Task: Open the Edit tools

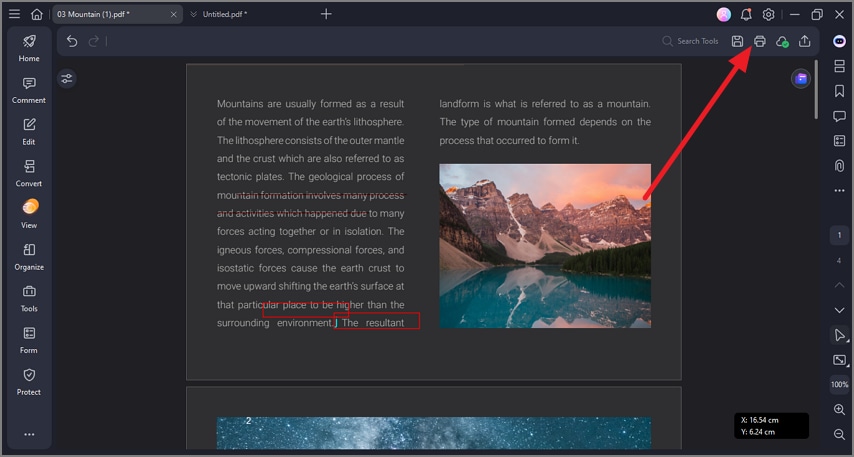Action: [x=29, y=132]
